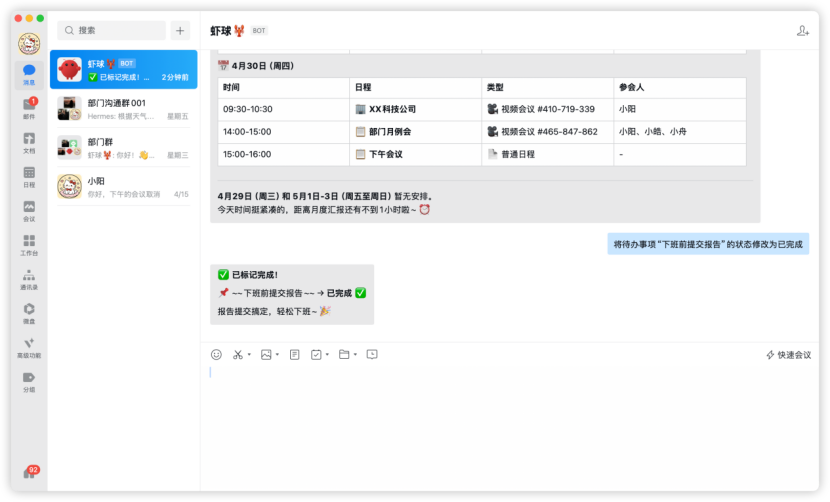
Task: Click the 报告提交搞定，轻松下班 message line
Action: (x=274, y=311)
